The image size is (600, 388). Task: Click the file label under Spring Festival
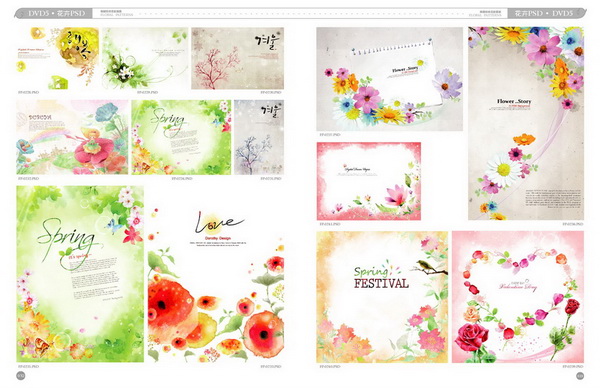click(x=330, y=367)
